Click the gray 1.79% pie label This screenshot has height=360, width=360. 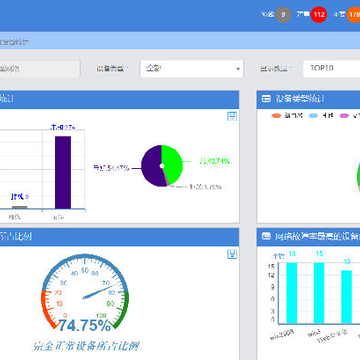point(205,187)
